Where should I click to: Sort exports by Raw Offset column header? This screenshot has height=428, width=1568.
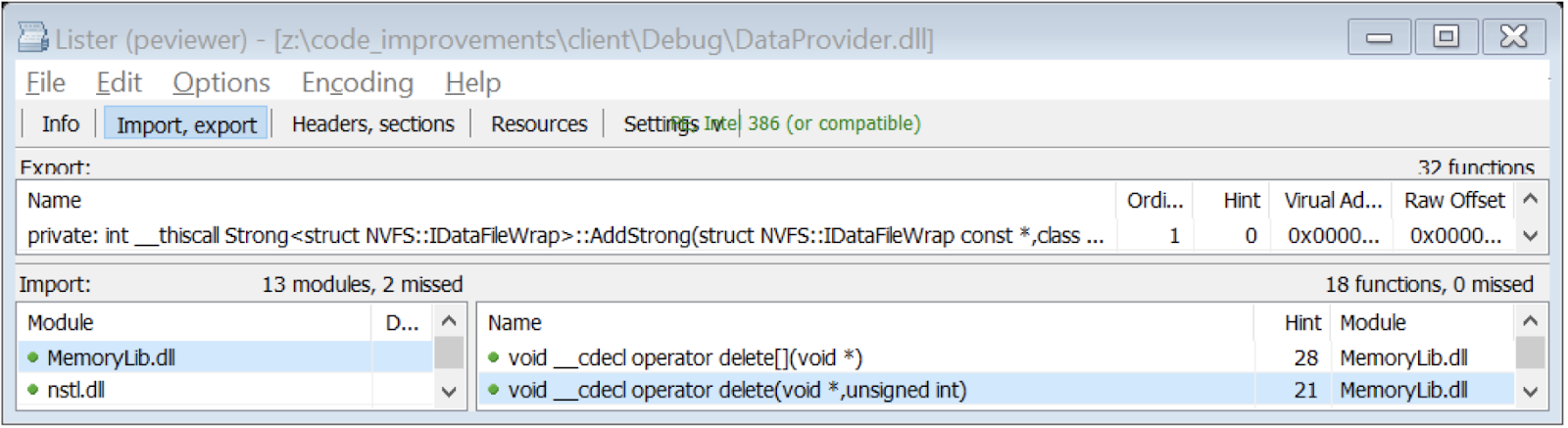(x=1453, y=201)
